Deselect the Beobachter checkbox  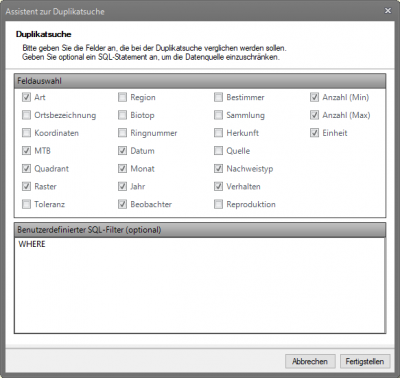coord(122,204)
